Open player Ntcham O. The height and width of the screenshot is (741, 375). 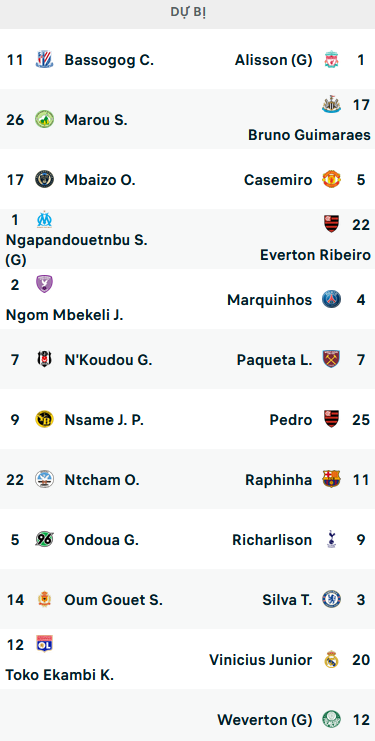coord(102,480)
